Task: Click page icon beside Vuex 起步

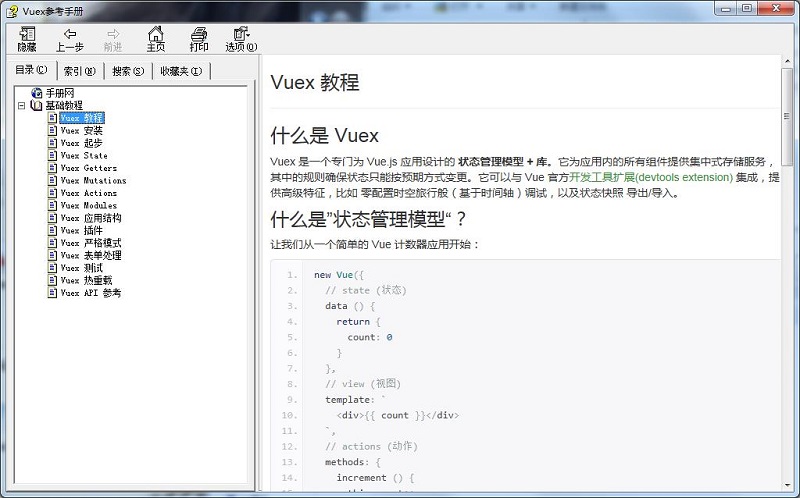Action: click(52, 142)
